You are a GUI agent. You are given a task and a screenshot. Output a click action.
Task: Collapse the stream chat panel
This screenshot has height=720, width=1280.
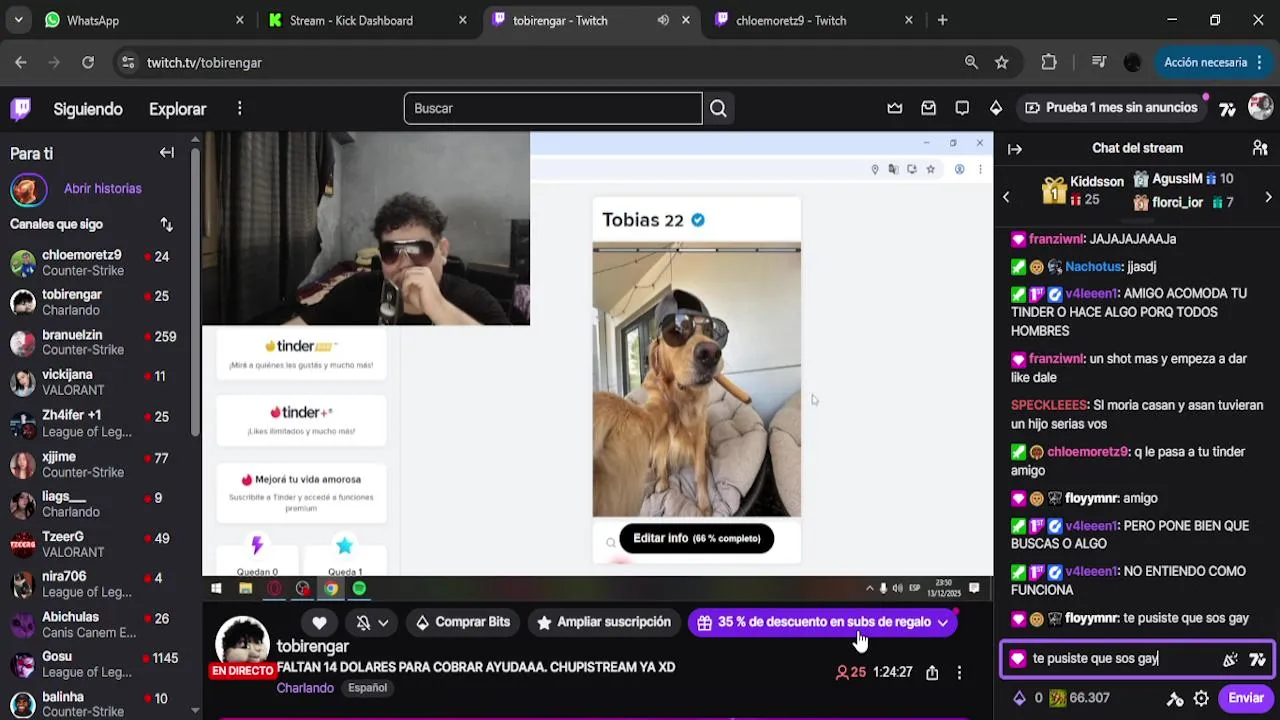(x=1015, y=149)
